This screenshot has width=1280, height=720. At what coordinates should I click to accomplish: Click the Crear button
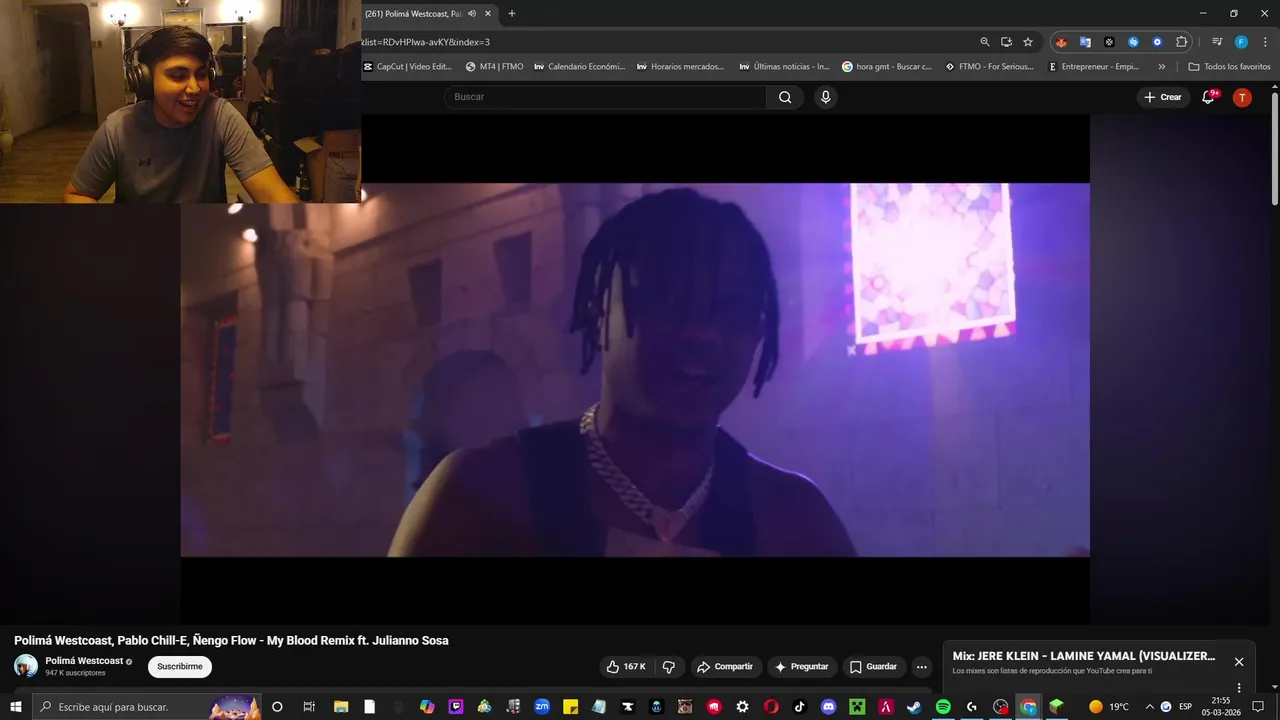(1163, 97)
